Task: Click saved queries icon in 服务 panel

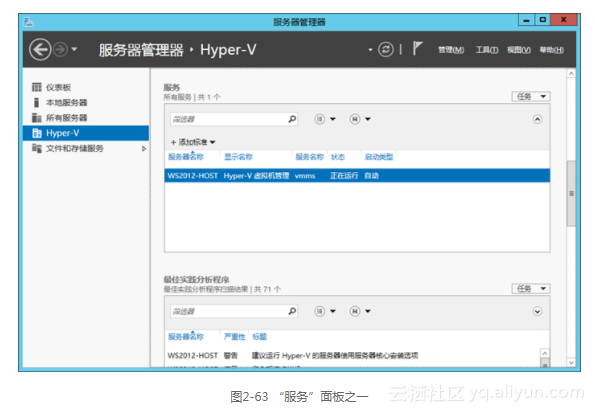Action: [x=354, y=119]
